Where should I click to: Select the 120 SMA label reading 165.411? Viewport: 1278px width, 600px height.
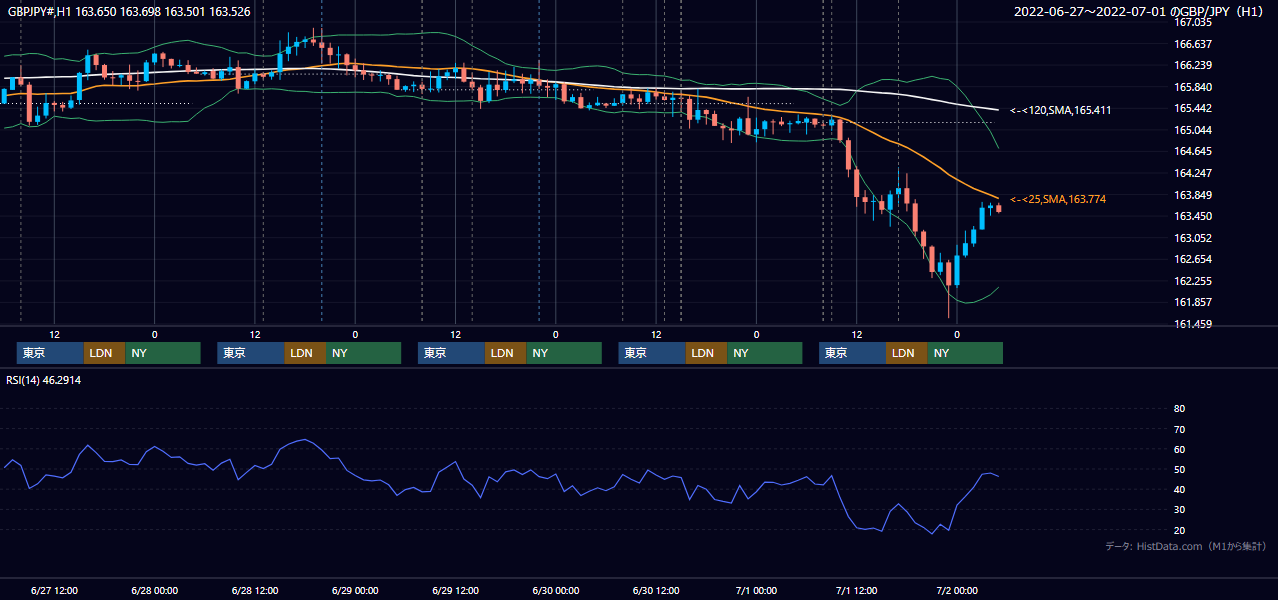(1060, 110)
